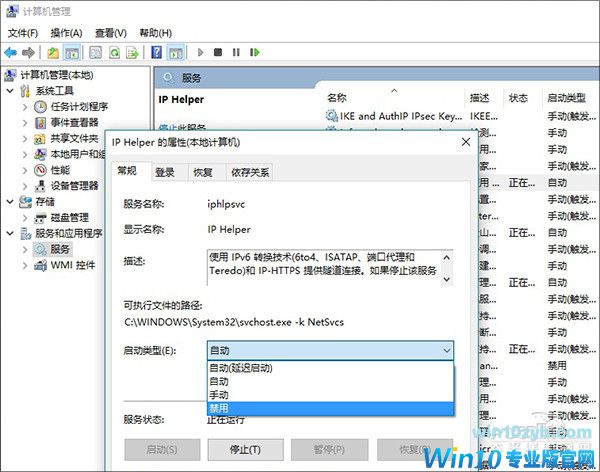Expand the WMI 控件 node chevron
The width and height of the screenshot is (600, 472).
click(25, 265)
